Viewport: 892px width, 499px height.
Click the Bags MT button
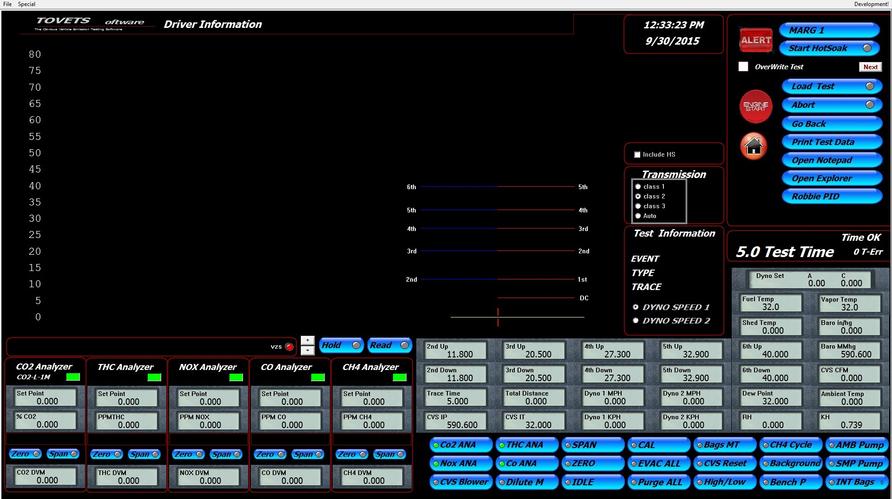tap(725, 445)
